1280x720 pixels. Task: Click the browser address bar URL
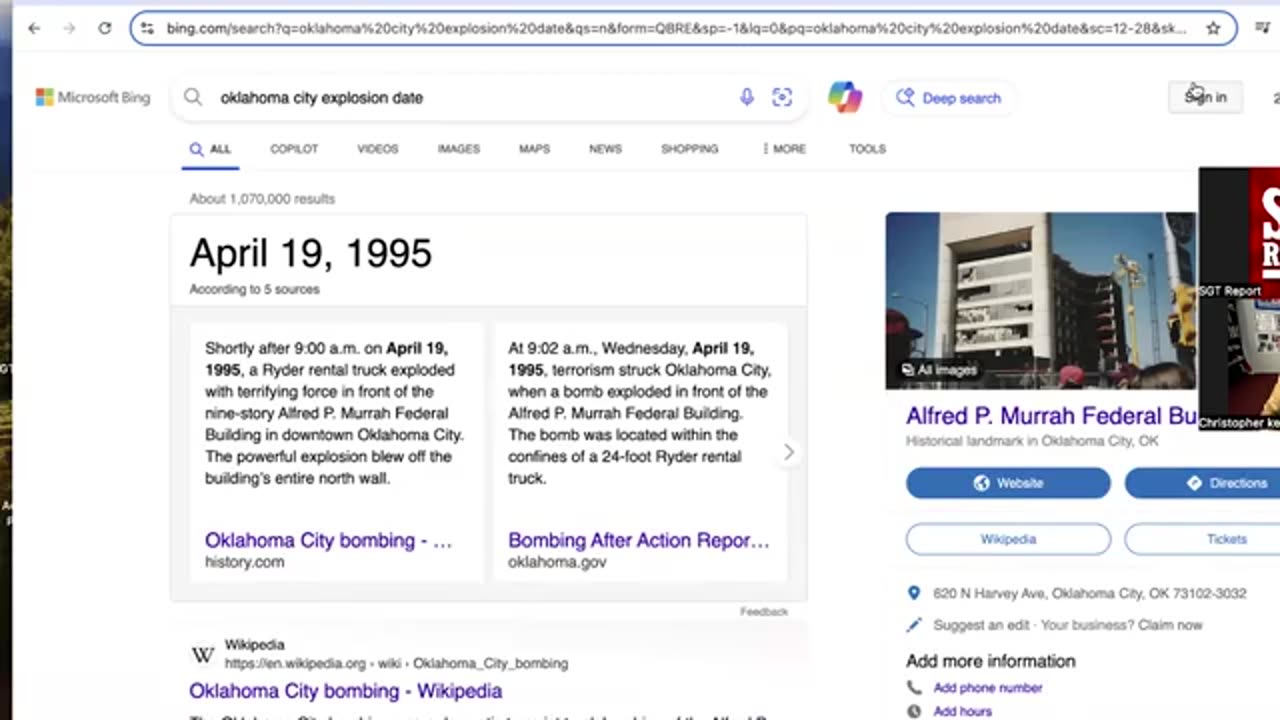click(x=676, y=28)
